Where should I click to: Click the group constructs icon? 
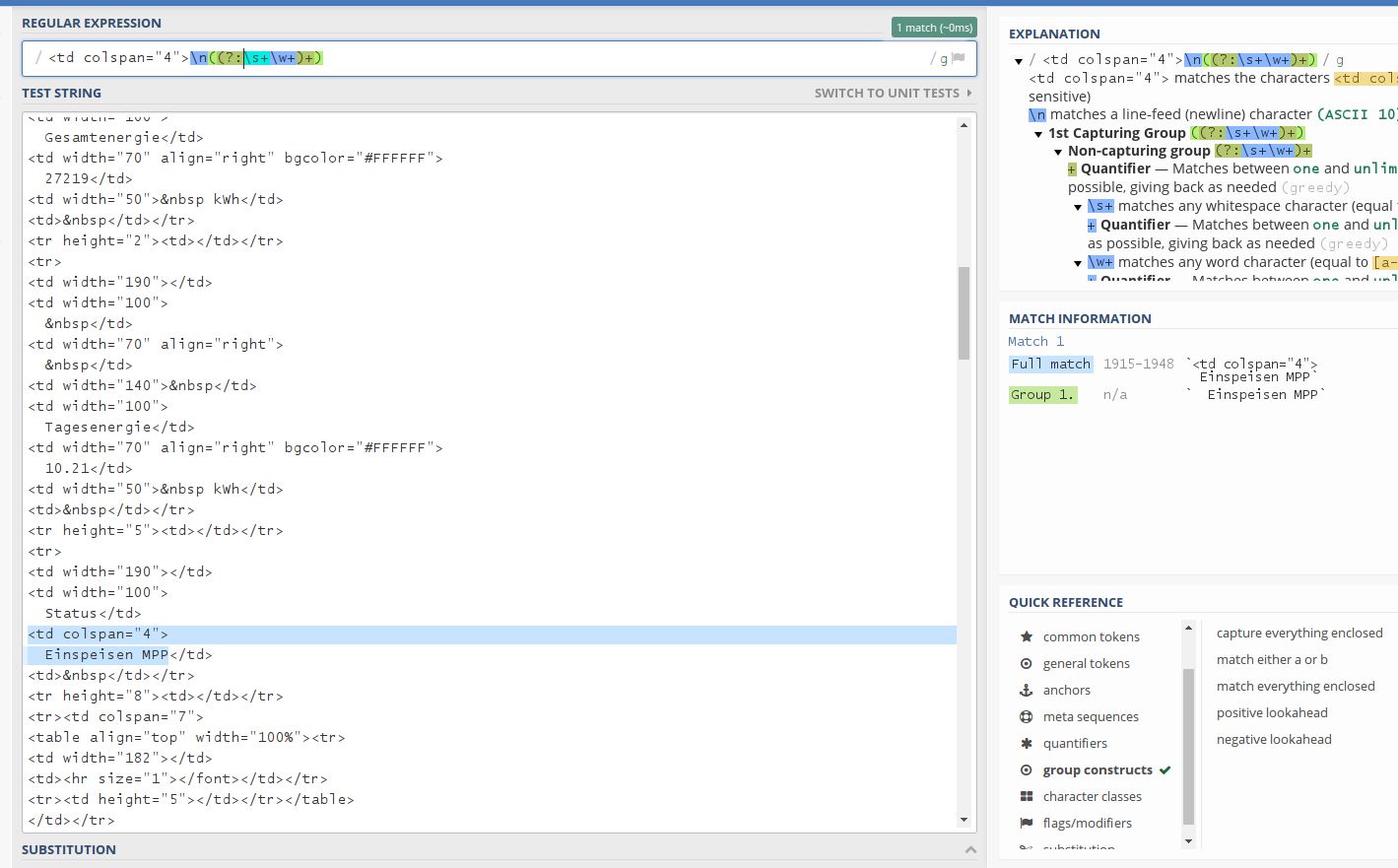tap(1027, 769)
